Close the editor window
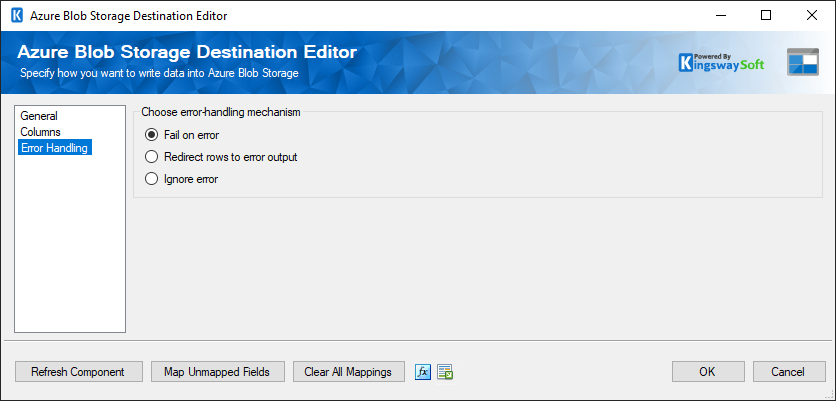The width and height of the screenshot is (836, 401). (x=812, y=15)
